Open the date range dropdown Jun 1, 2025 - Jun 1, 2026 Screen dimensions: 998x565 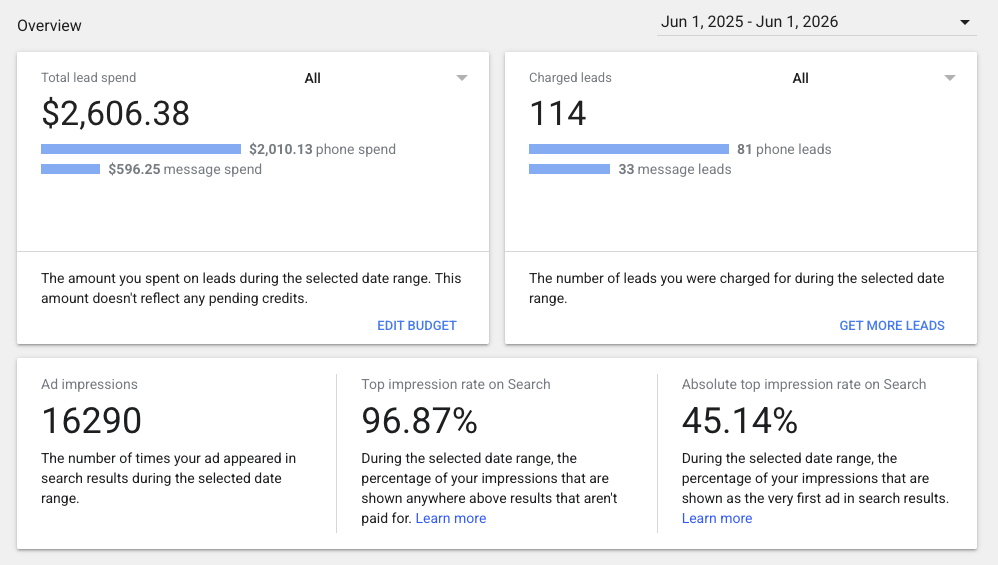pos(816,22)
